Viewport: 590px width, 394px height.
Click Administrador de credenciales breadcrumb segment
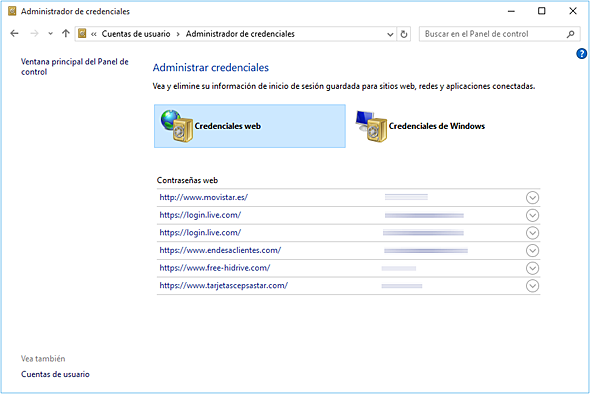point(240,34)
